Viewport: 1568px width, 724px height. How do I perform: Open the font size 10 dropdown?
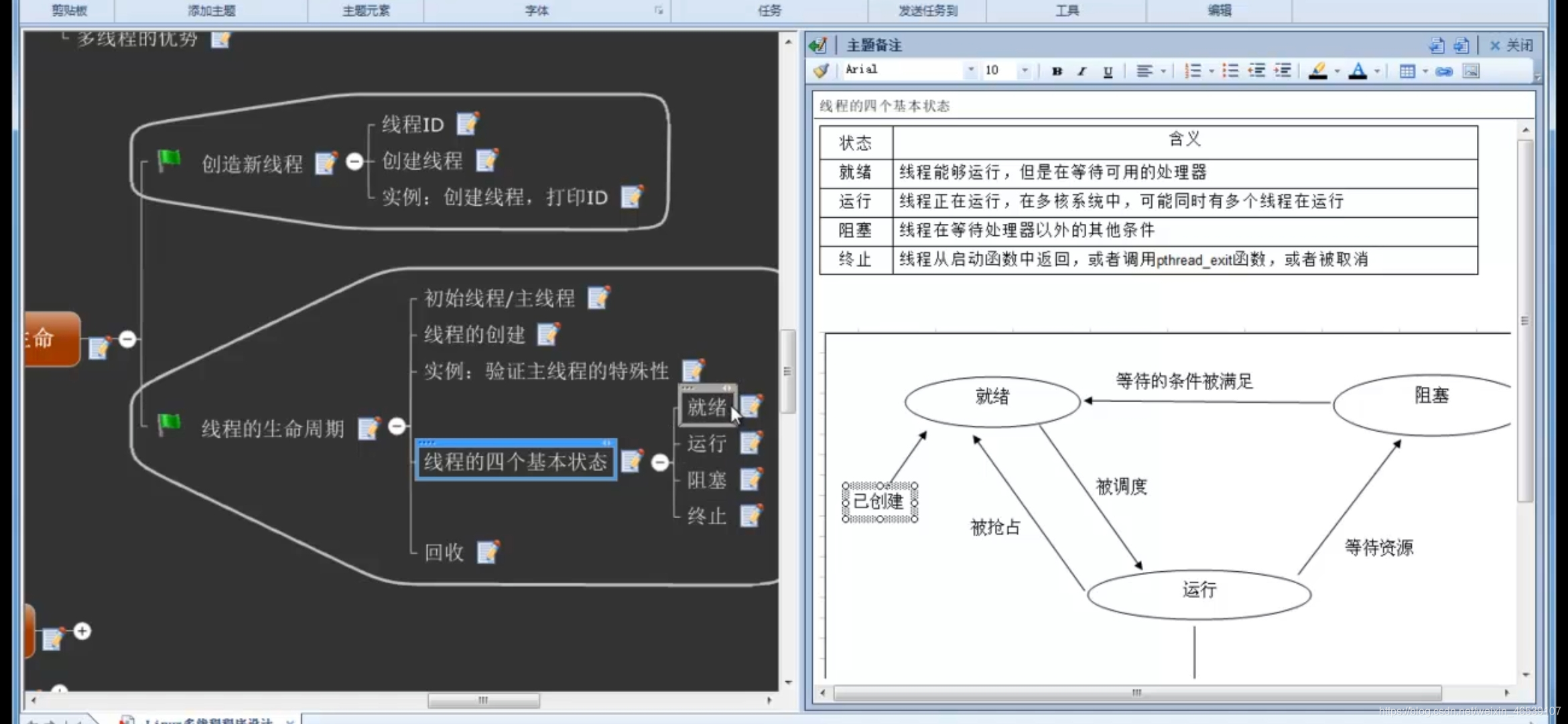click(1025, 70)
